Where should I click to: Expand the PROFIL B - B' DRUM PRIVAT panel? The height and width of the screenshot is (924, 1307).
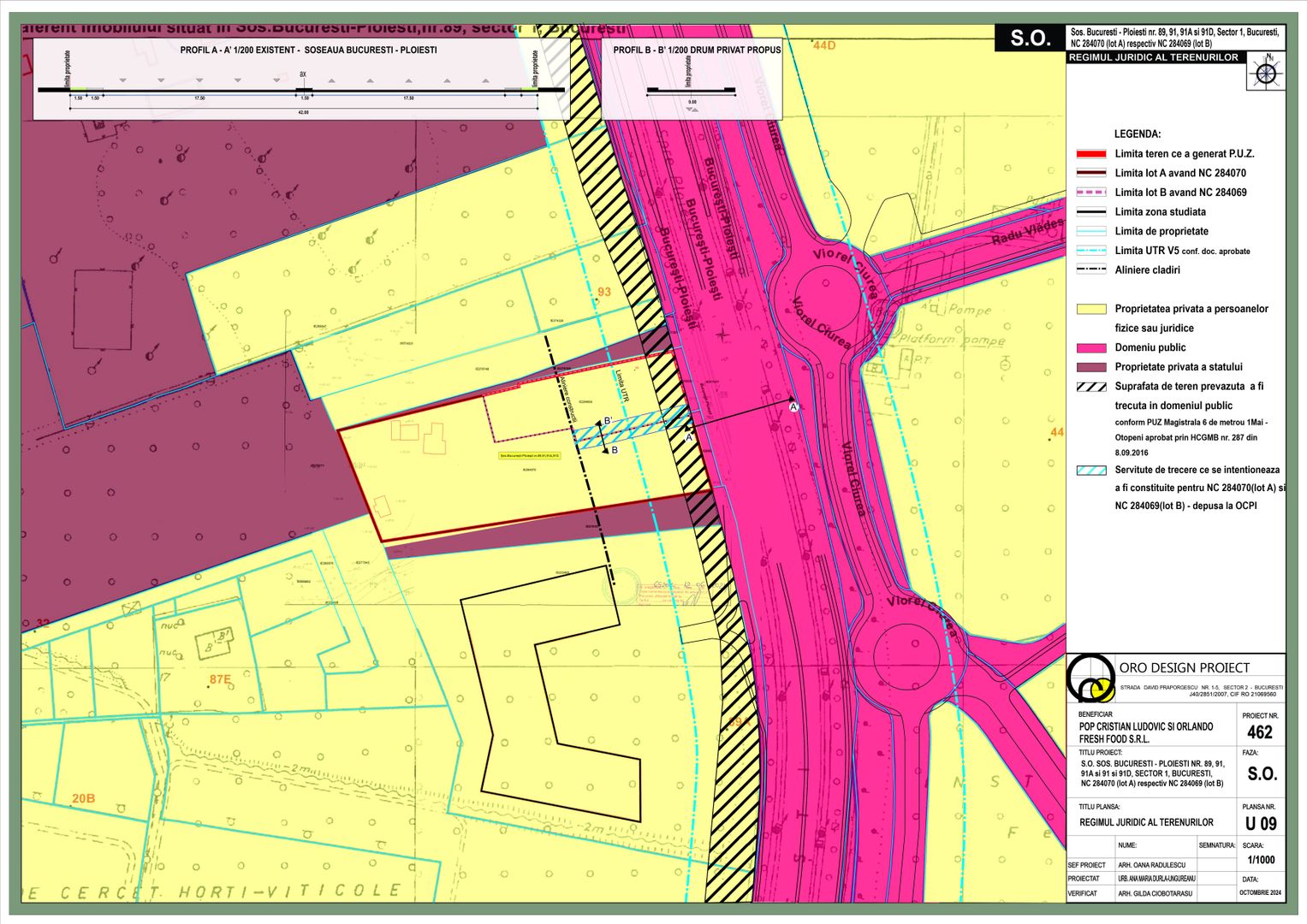[696, 50]
